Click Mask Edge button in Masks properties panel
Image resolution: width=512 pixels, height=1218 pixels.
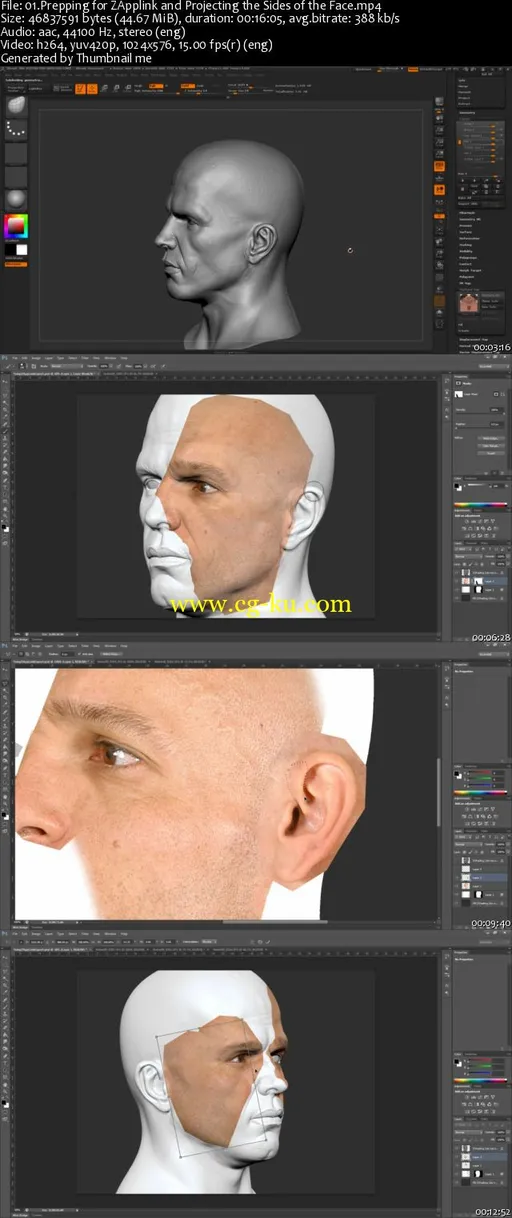(491, 438)
